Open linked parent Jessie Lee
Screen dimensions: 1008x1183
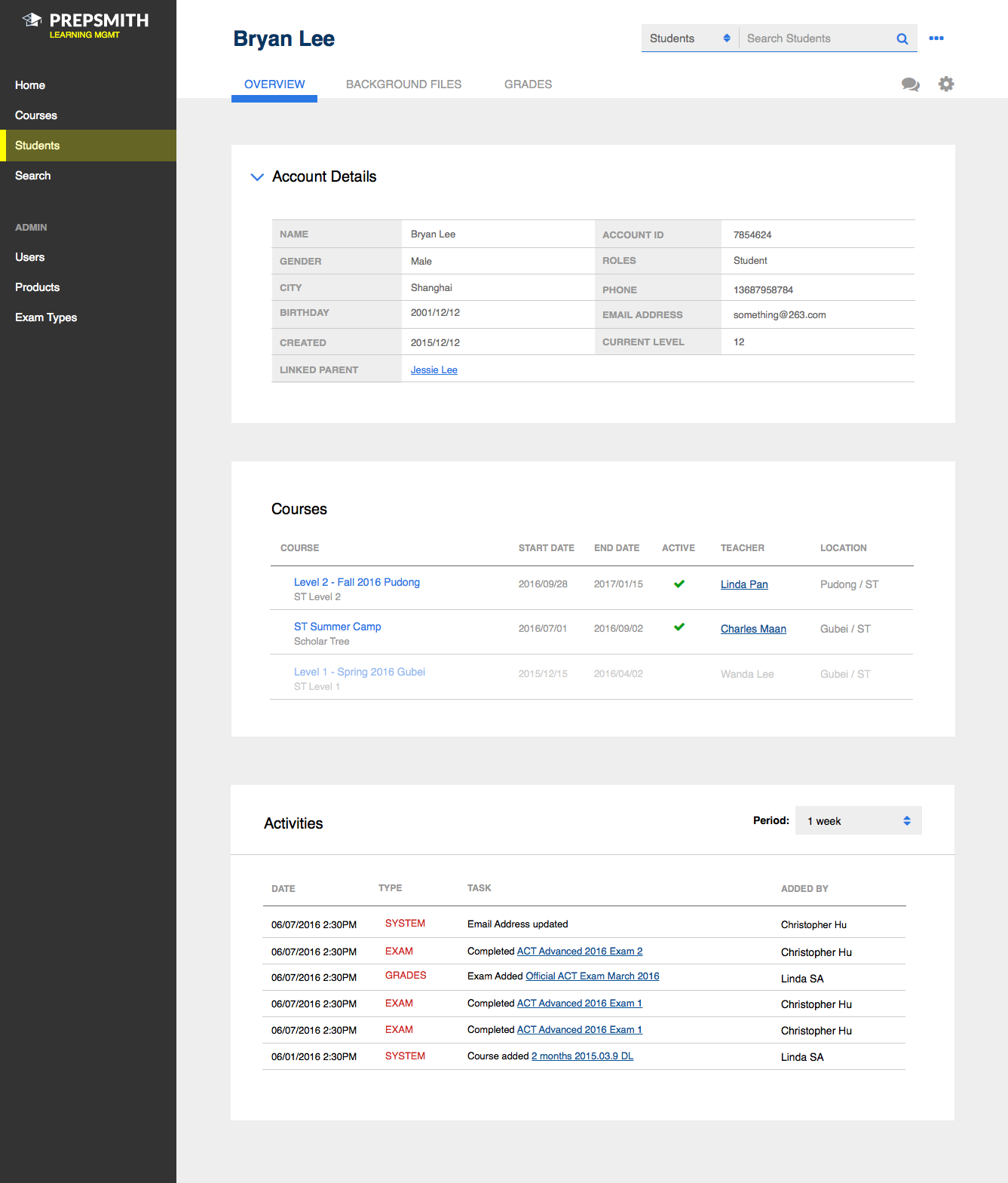[434, 369]
